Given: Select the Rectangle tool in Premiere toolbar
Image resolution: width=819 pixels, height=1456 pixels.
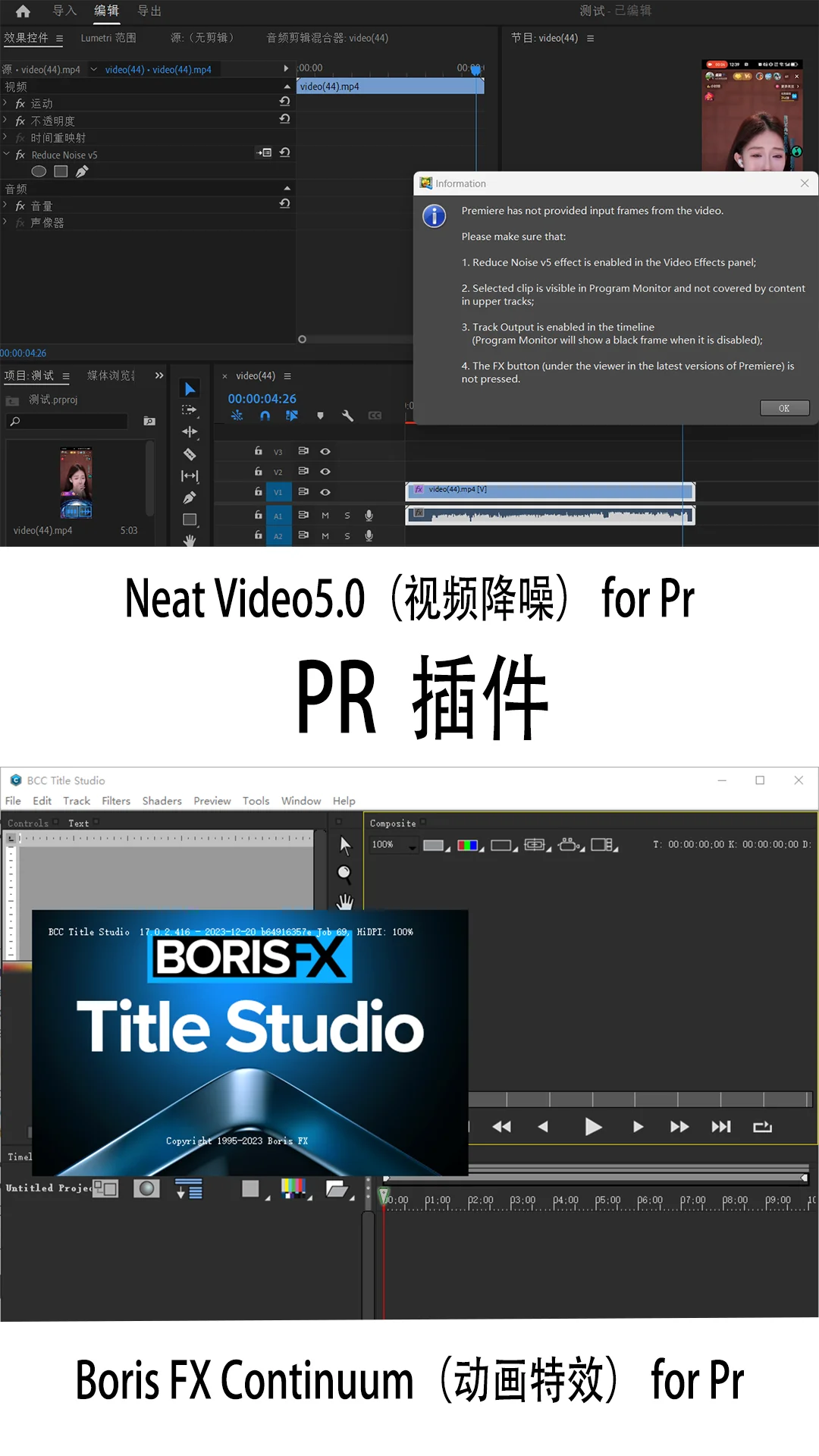Looking at the screenshot, I should tap(190, 519).
